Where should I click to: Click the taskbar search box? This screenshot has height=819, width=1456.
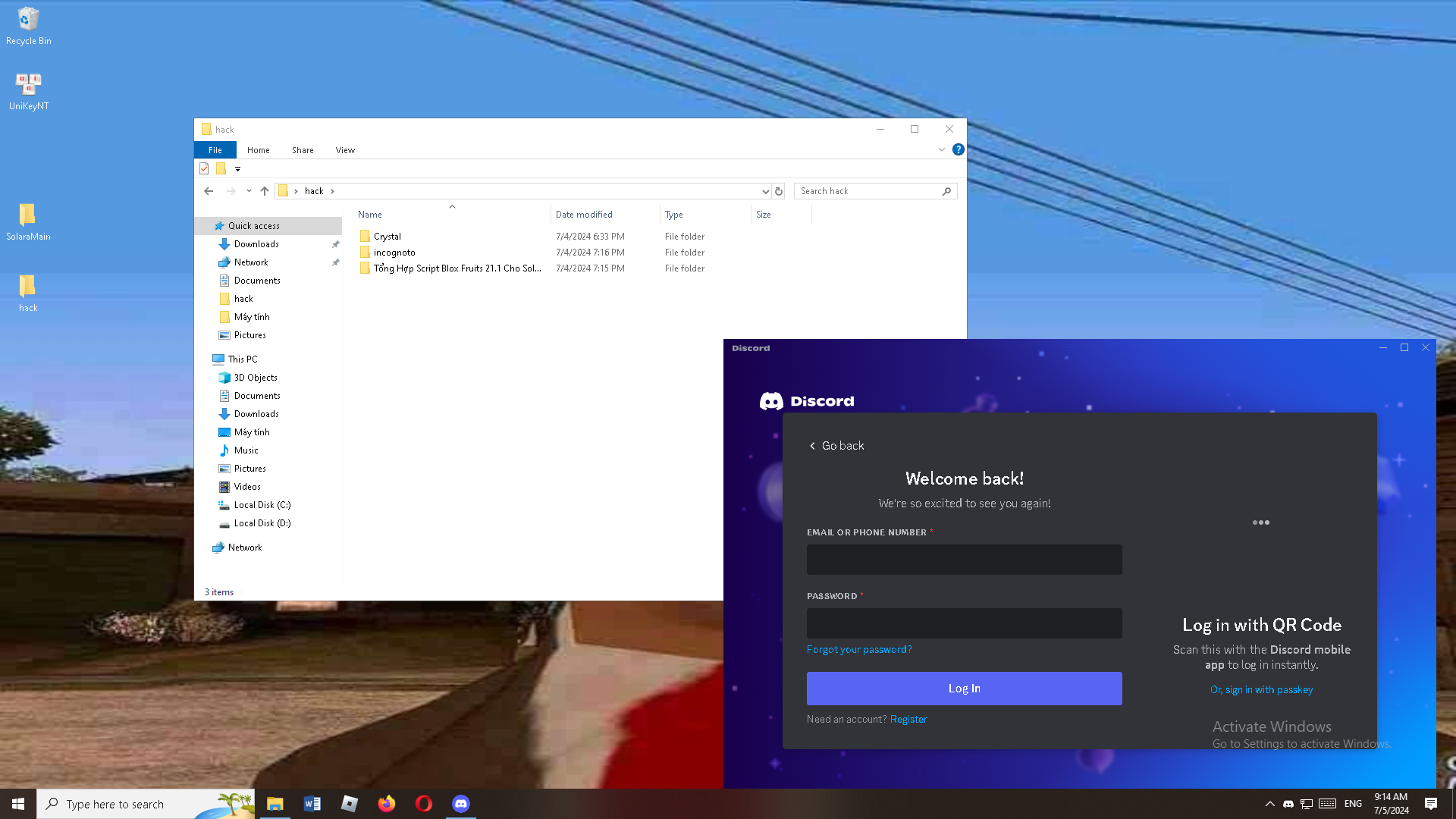click(x=146, y=804)
